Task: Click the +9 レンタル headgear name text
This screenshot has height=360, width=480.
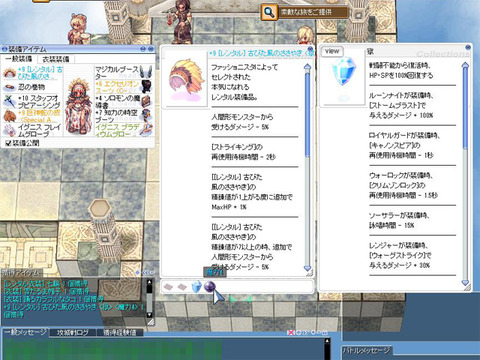Action: click(x=40, y=73)
